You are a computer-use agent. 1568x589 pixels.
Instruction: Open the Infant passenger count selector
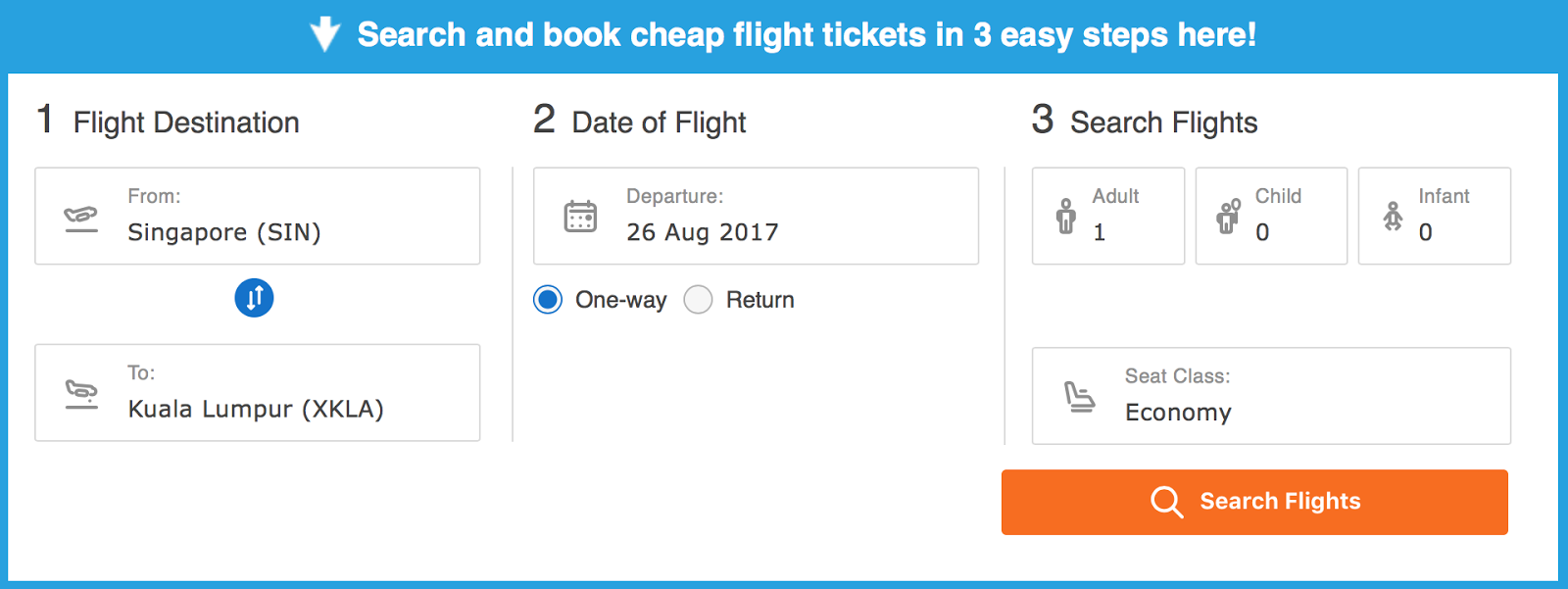coord(1435,216)
